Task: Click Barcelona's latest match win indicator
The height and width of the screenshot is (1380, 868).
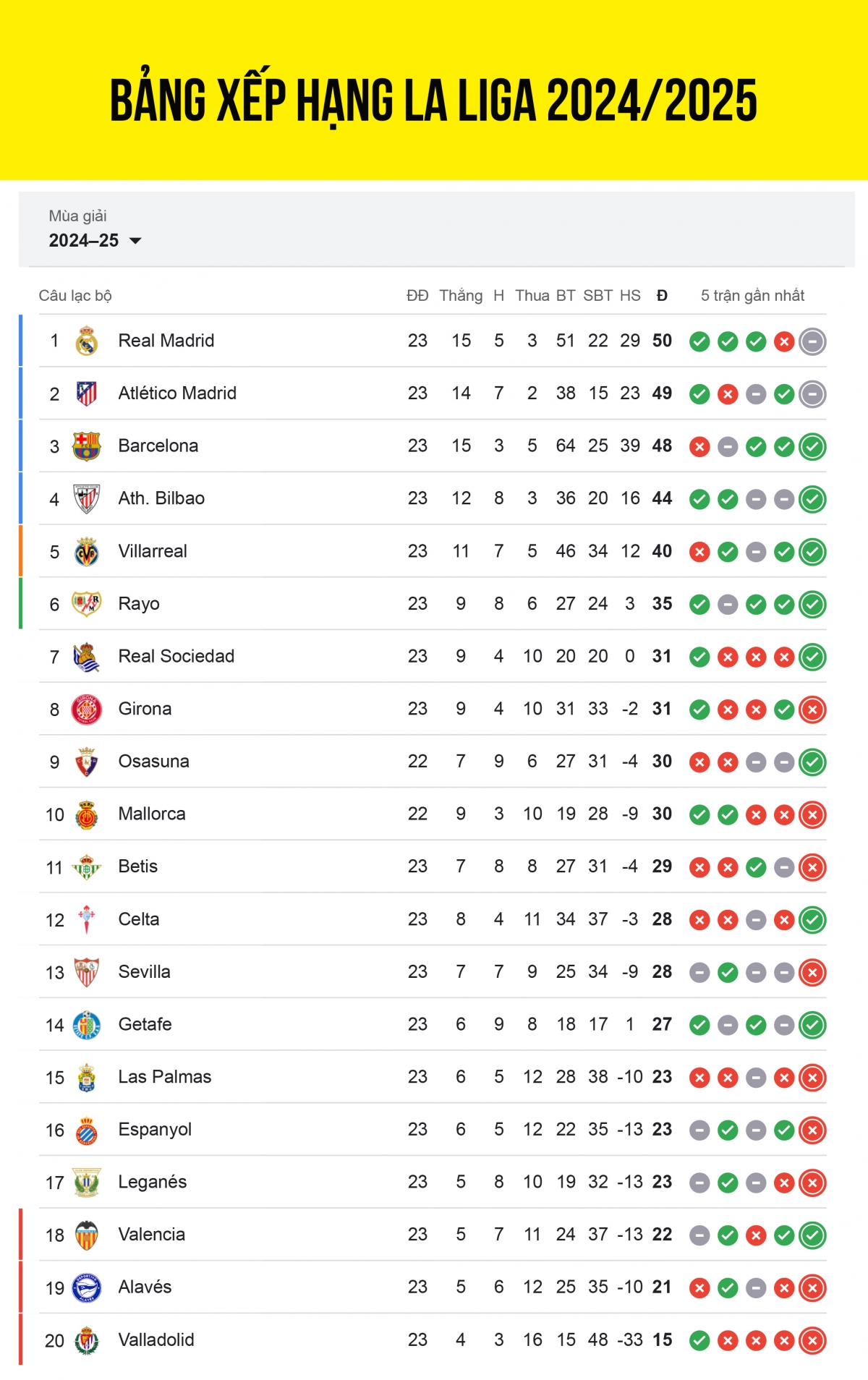Action: click(812, 446)
